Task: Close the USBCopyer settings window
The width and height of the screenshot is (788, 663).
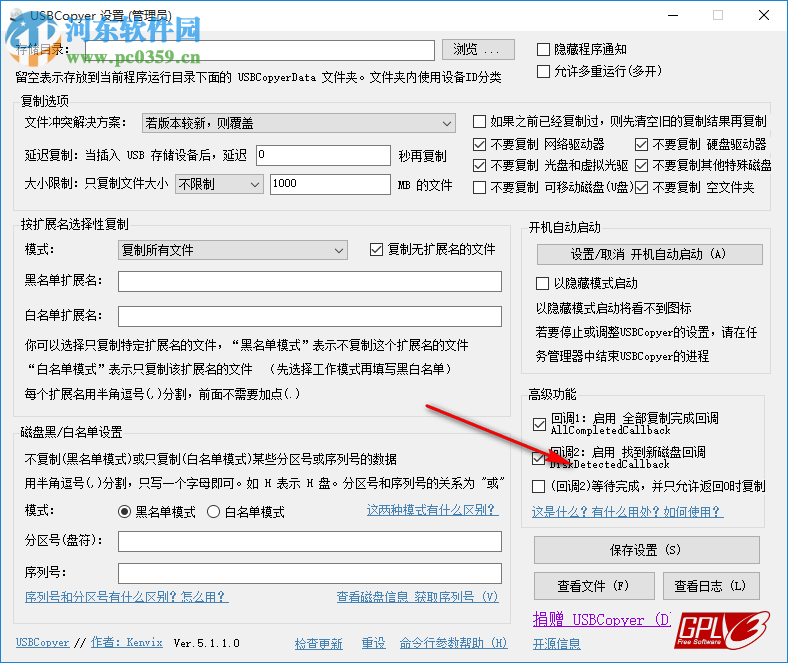Action: point(764,15)
